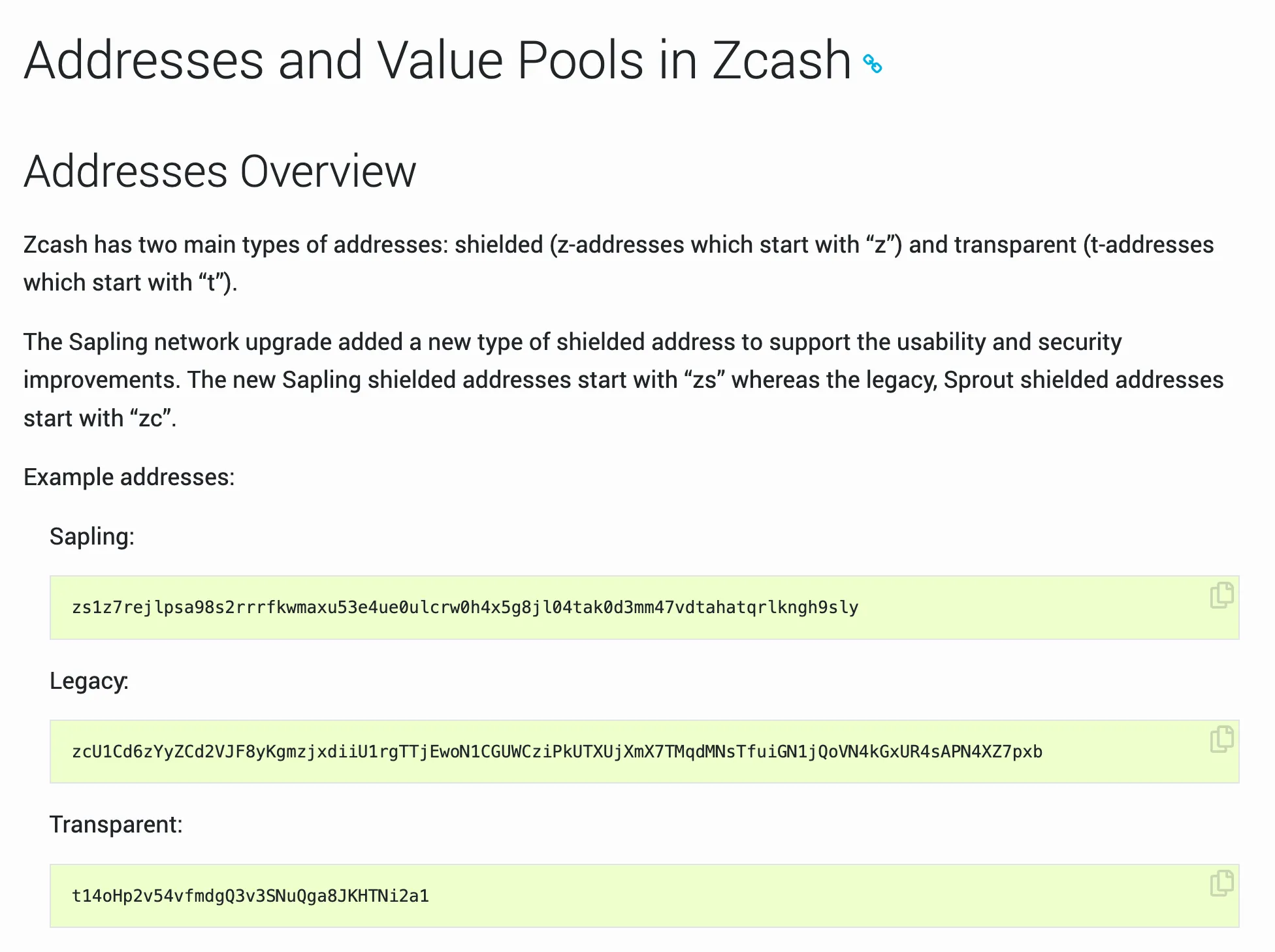Viewport: 1275px width, 952px height.
Task: Click the "Addresses and Value Pools in Zcash" title
Action: point(437,61)
